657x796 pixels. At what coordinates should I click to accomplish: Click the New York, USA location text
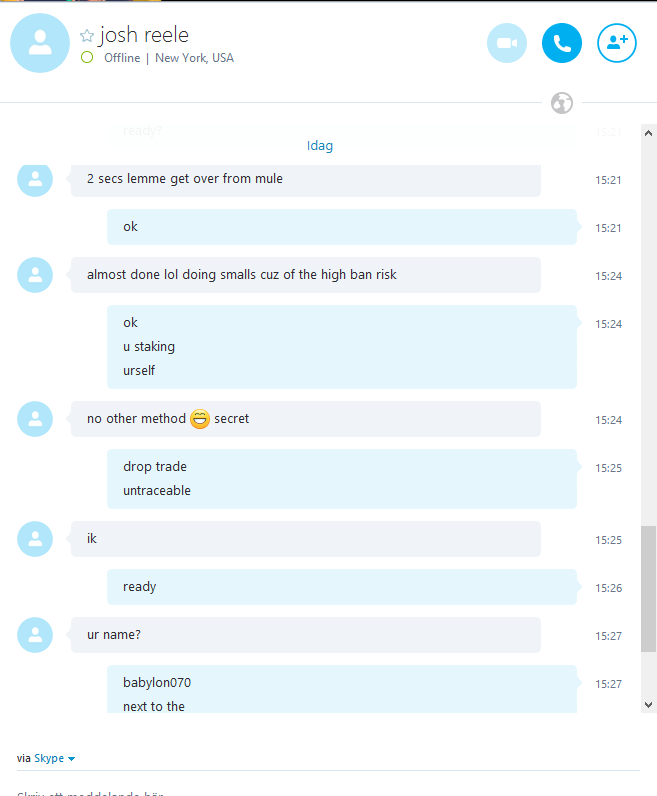pyautogui.click(x=194, y=58)
